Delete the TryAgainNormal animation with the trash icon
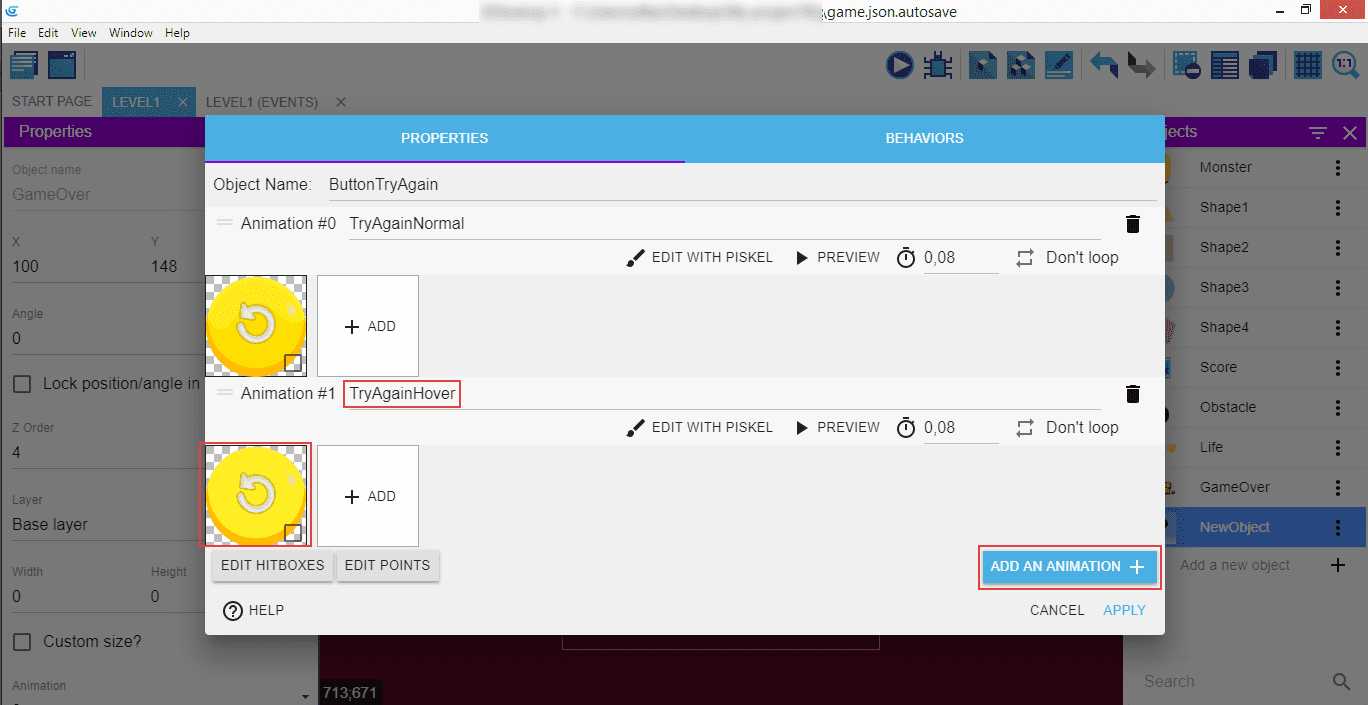Viewport: 1368px width, 705px height. pyautogui.click(x=1132, y=224)
